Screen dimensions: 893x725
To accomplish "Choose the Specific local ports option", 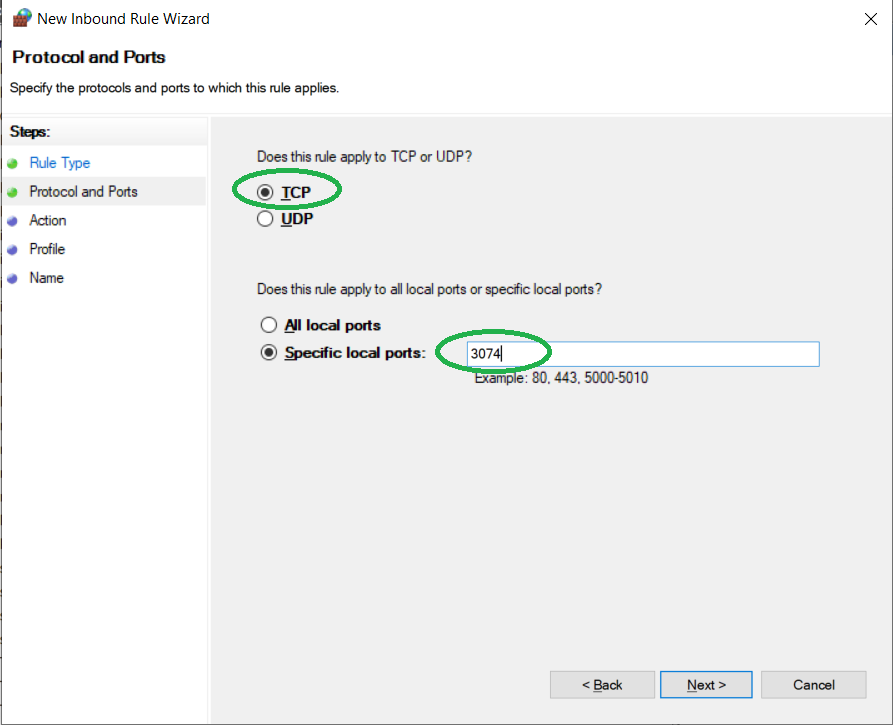I will pyautogui.click(x=268, y=353).
